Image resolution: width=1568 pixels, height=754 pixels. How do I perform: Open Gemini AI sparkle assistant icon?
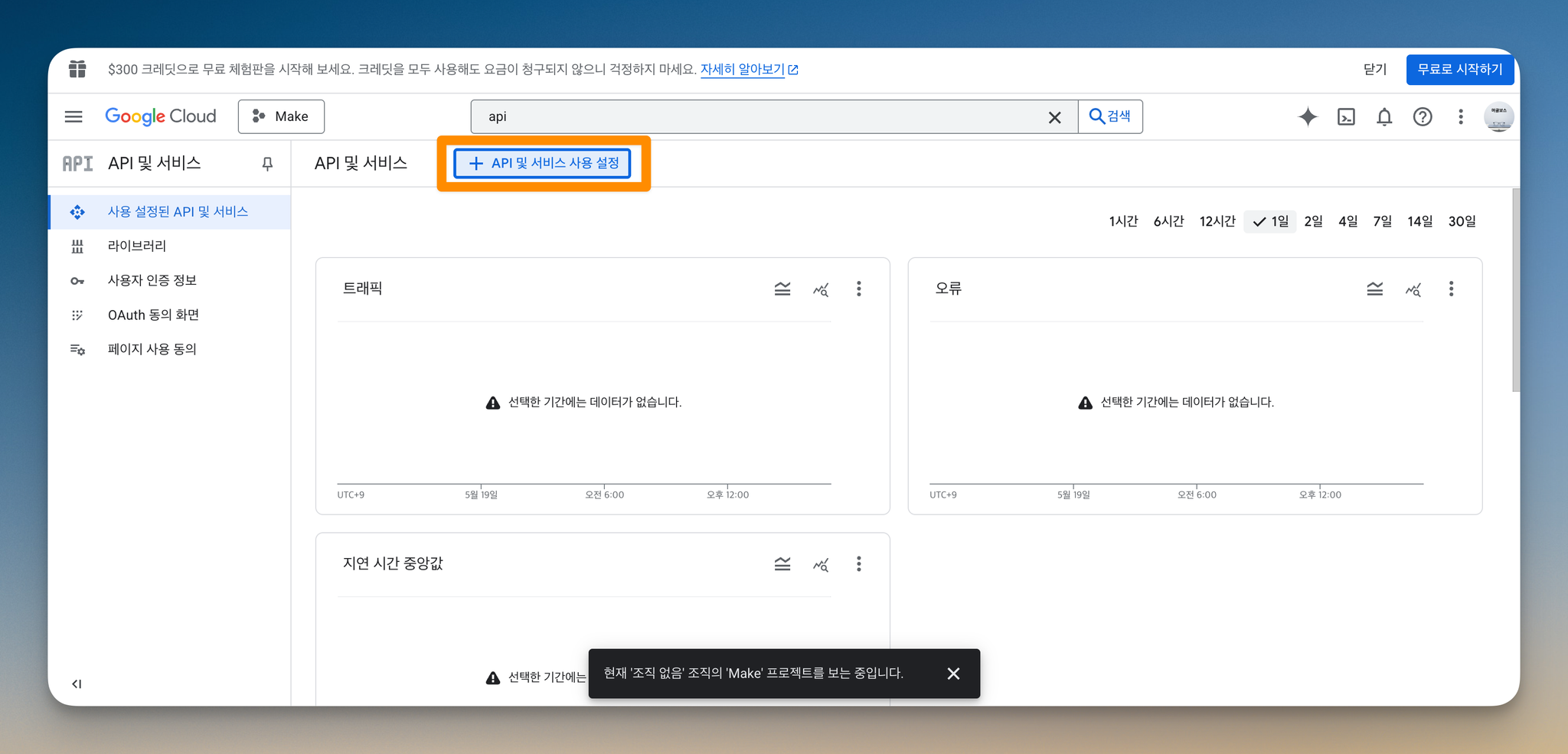[1308, 116]
